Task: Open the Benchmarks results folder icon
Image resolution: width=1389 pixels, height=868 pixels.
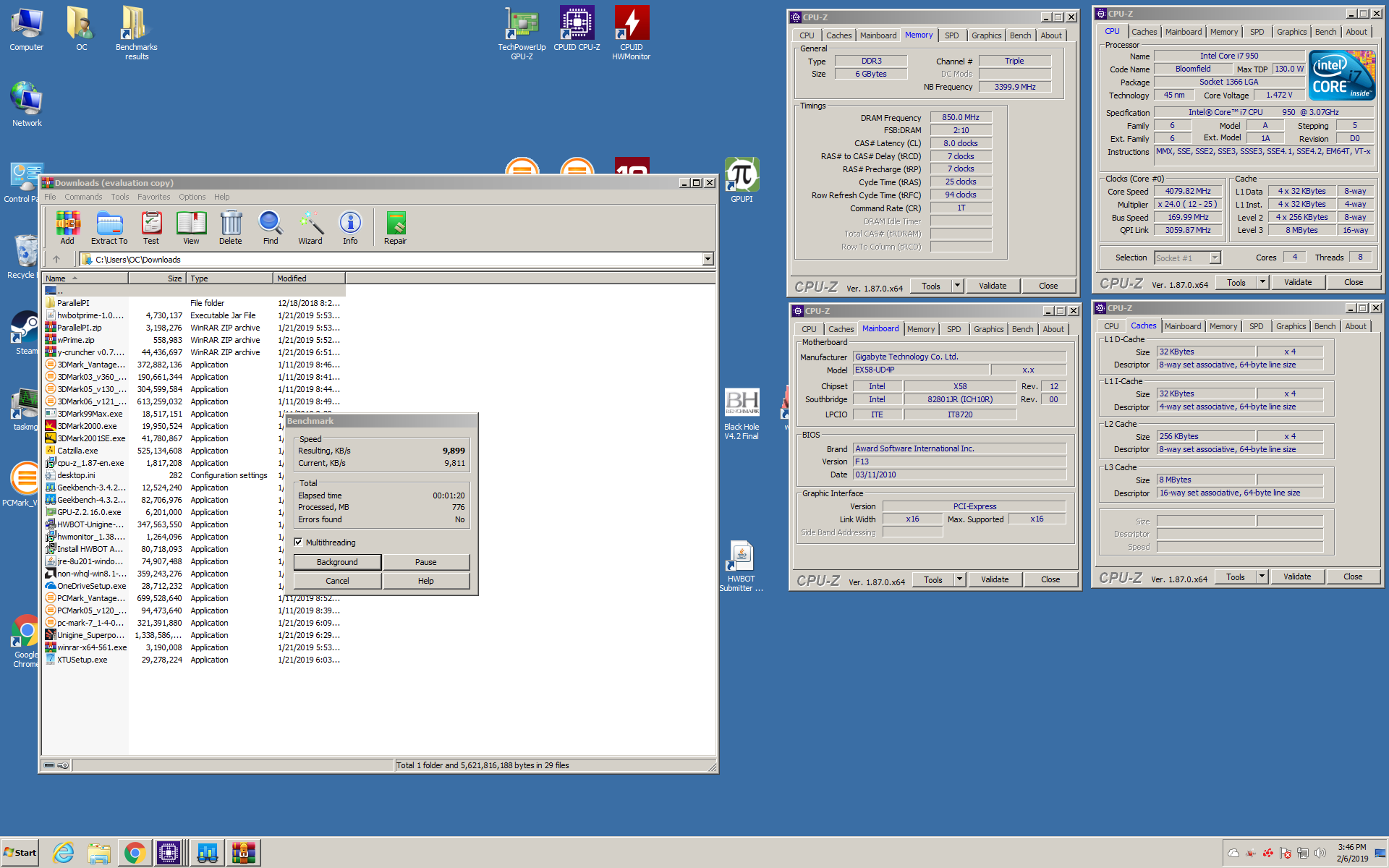Action: pos(136,33)
